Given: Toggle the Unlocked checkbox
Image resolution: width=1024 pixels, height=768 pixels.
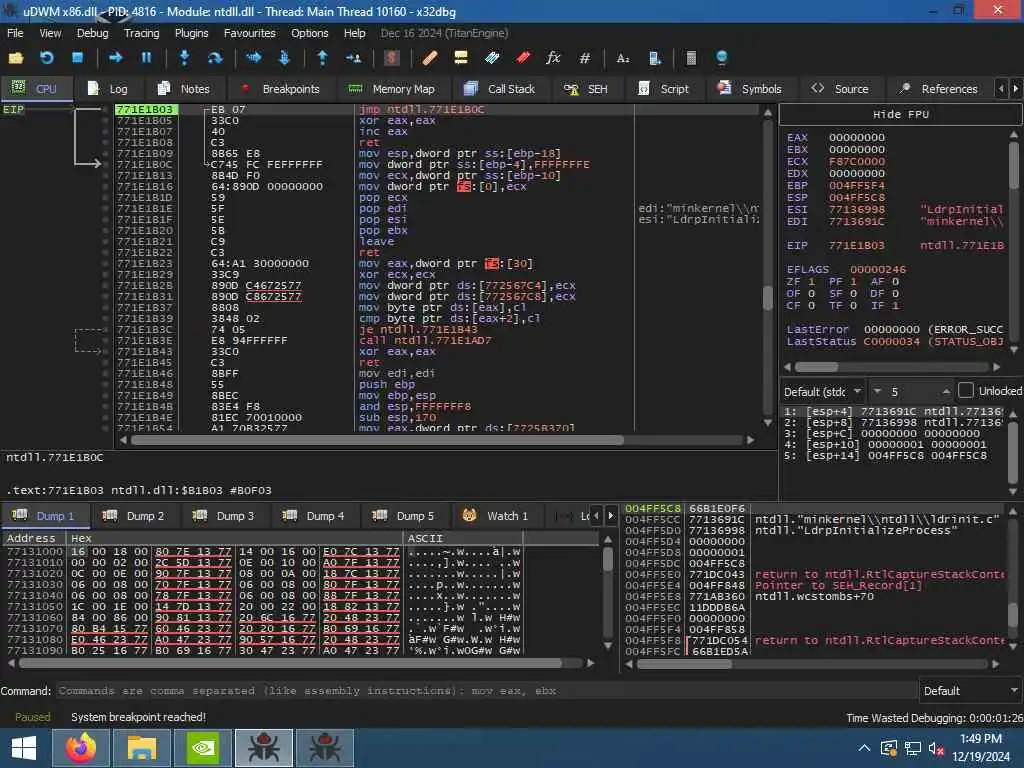Looking at the screenshot, I should pyautogui.click(x=965, y=391).
